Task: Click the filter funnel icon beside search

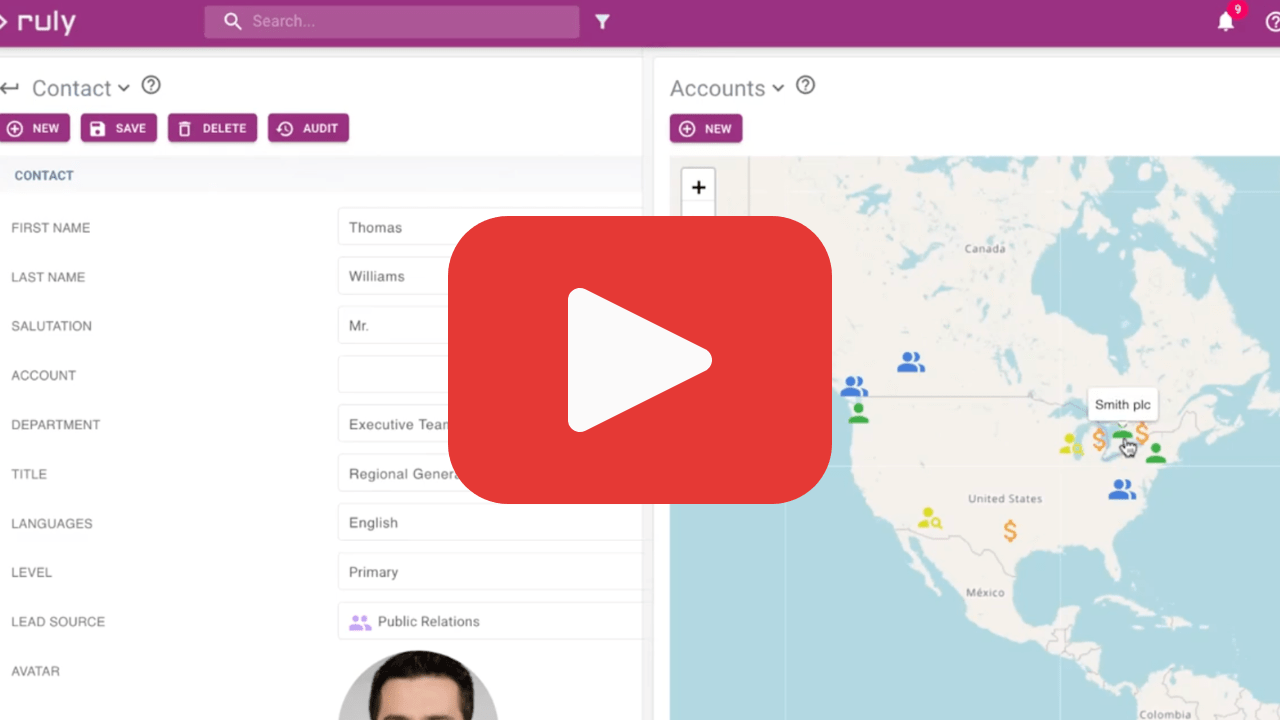Action: pos(602,22)
